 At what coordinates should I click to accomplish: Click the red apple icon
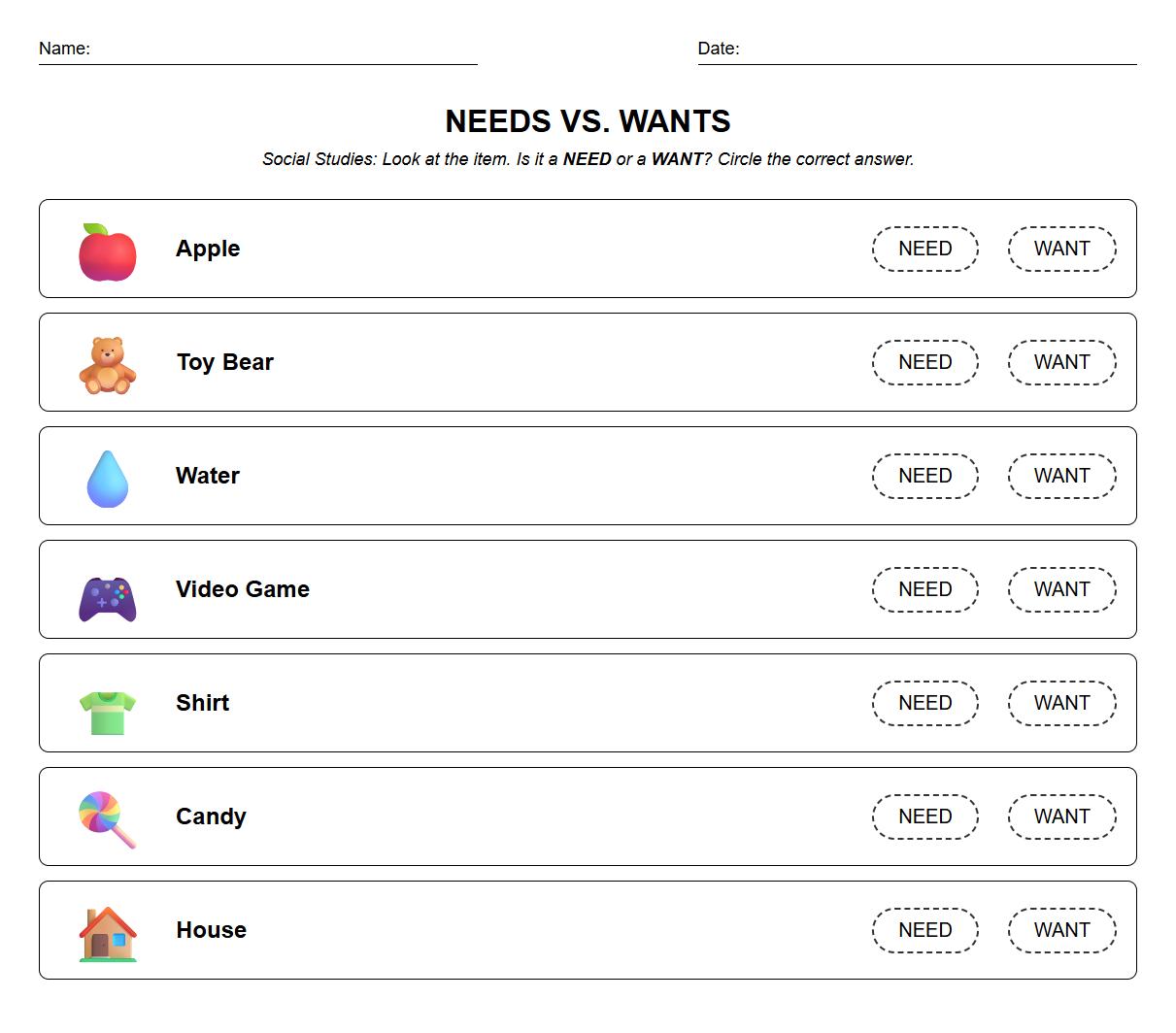click(107, 252)
